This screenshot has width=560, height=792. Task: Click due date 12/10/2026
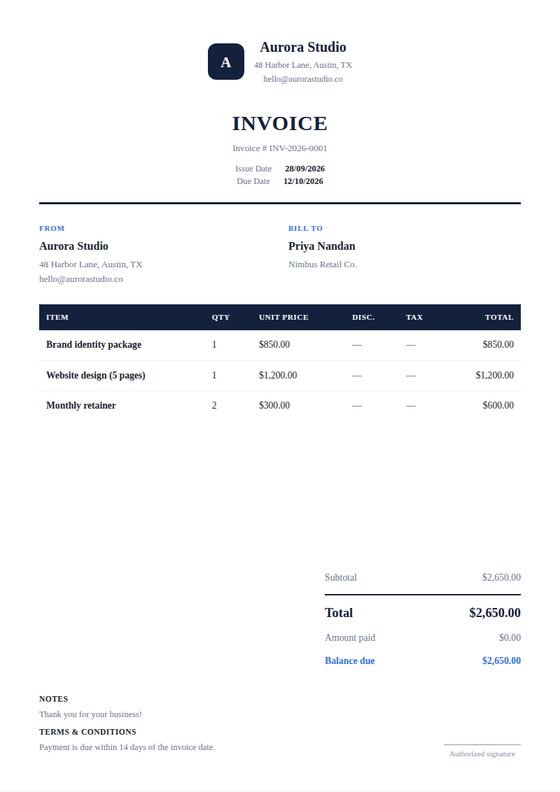click(x=303, y=181)
